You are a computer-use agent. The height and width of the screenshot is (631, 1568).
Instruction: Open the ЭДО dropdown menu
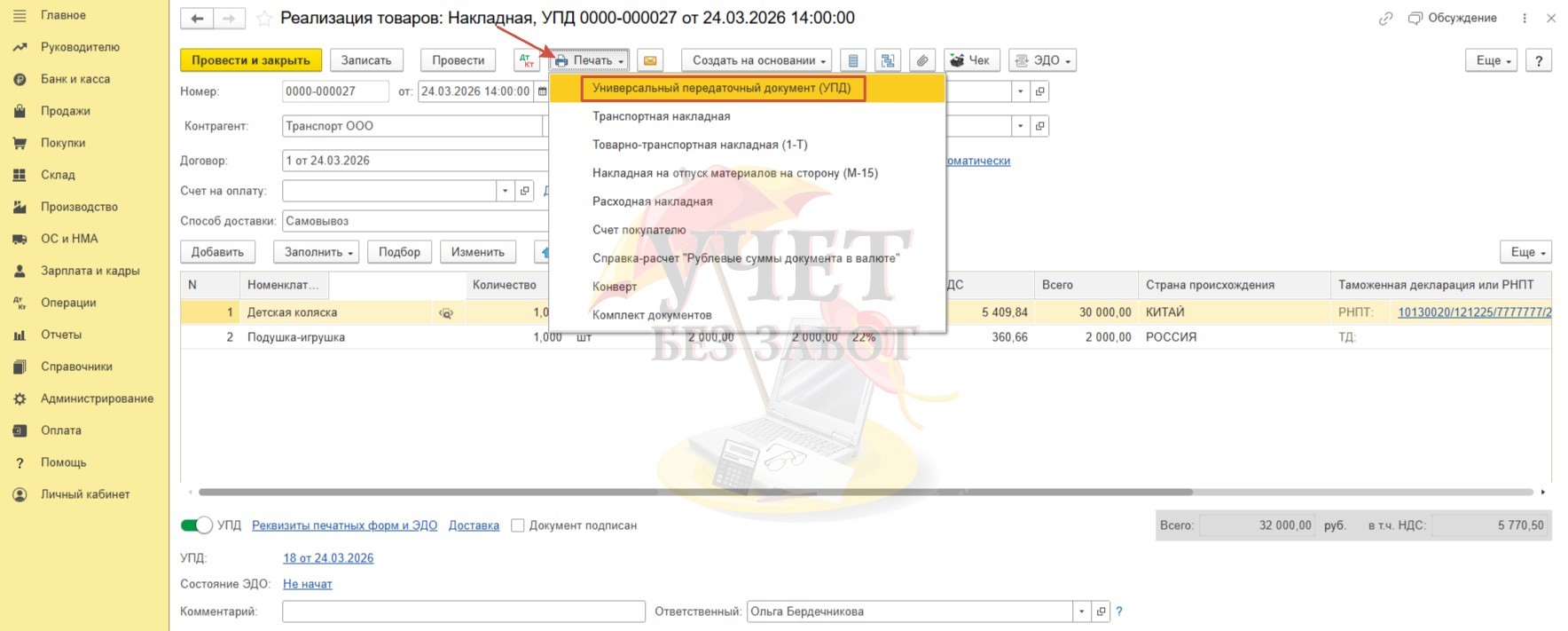point(1043,60)
